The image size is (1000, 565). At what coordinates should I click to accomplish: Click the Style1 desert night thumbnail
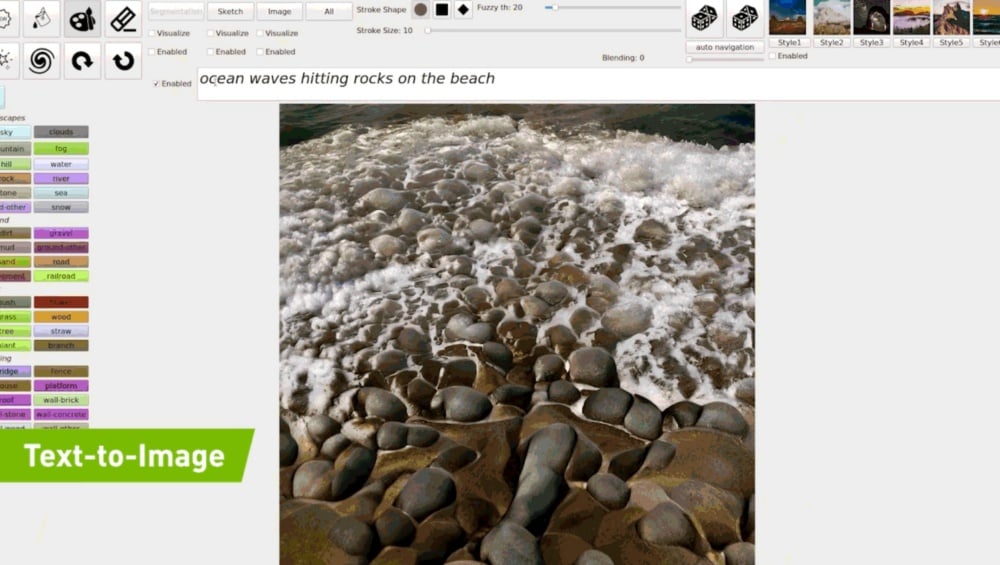pyautogui.click(x=788, y=17)
